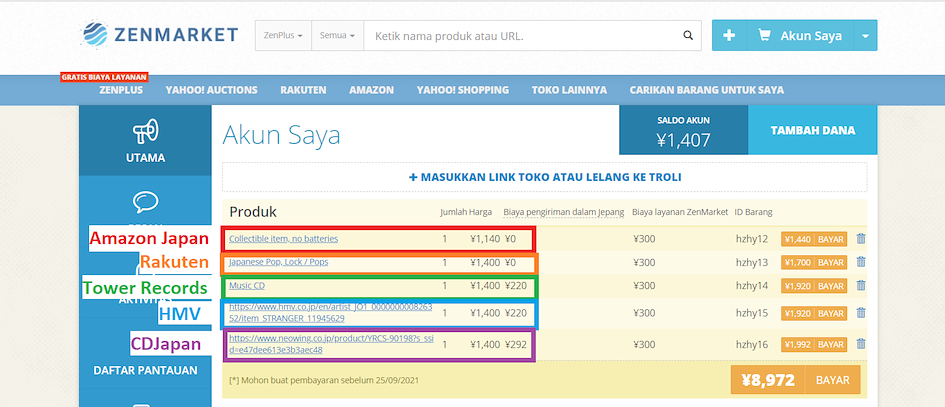Click the ZenMarket logo
This screenshot has height=407, width=945.
[160, 34]
